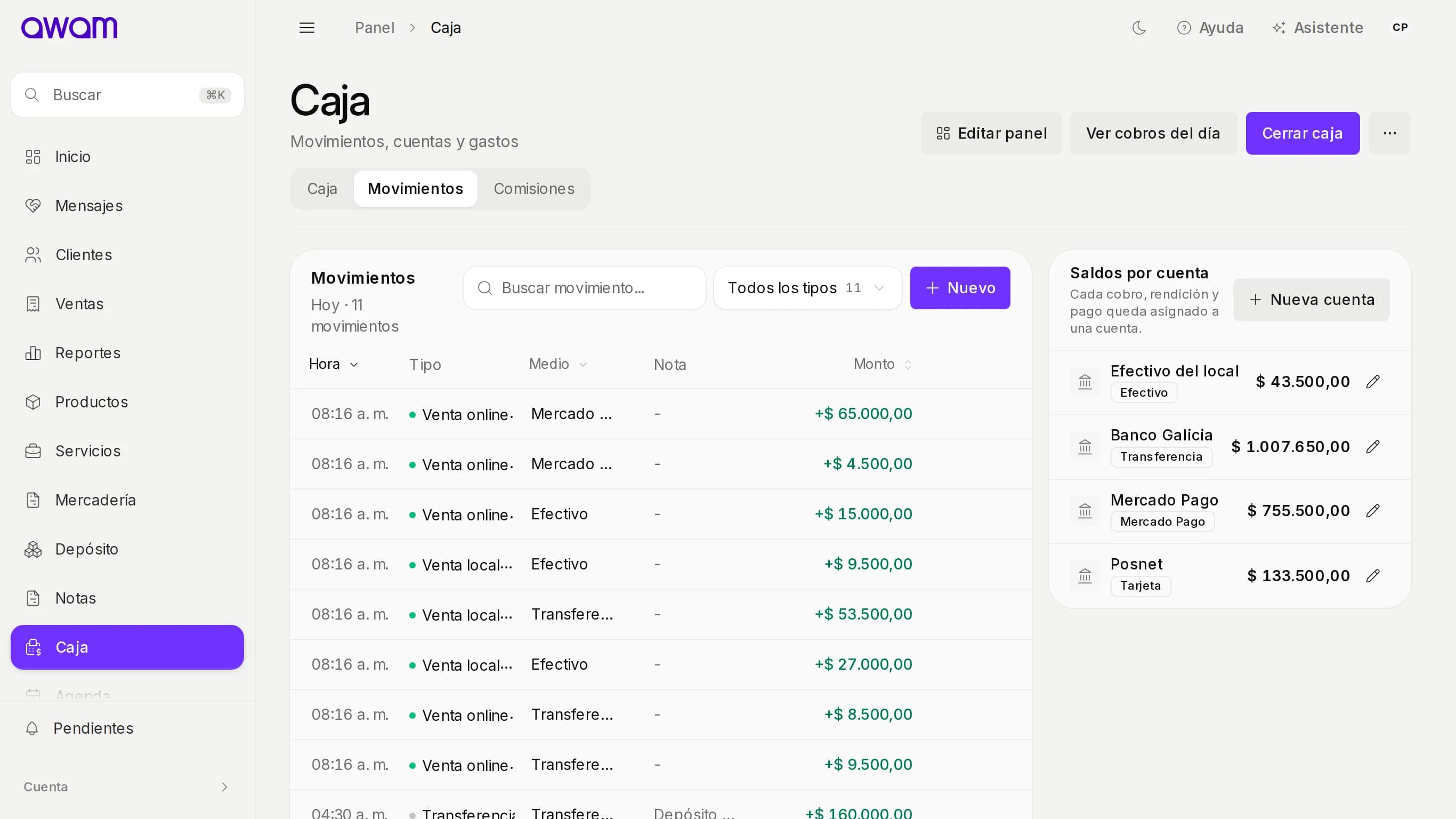Screen dimensions: 1456x819
Task: Edit the Efectivo del local account
Action: [1373, 382]
